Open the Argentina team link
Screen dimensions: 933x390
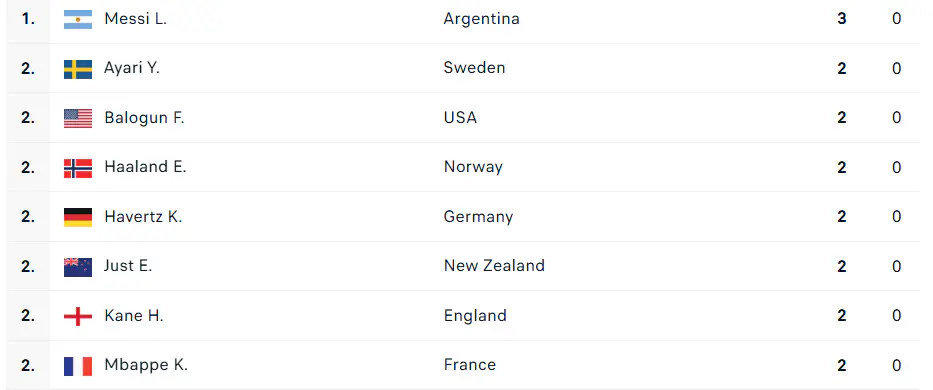(481, 19)
